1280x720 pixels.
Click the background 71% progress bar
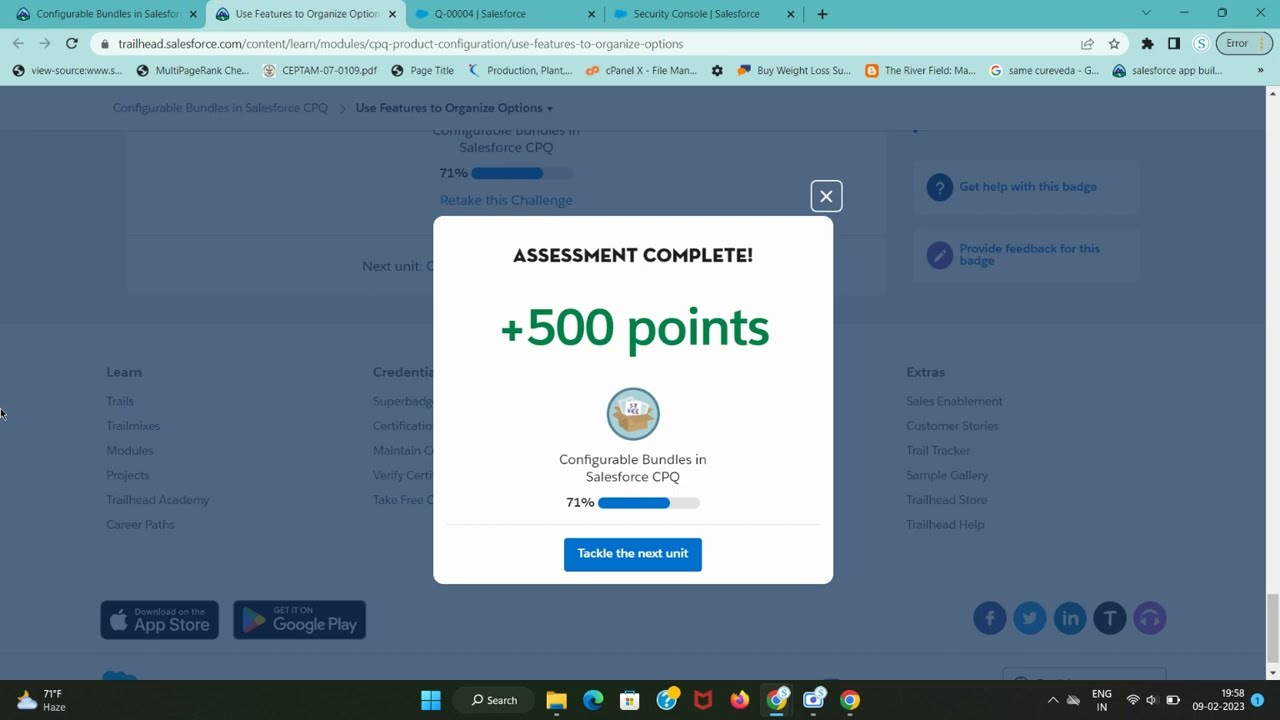(522, 173)
